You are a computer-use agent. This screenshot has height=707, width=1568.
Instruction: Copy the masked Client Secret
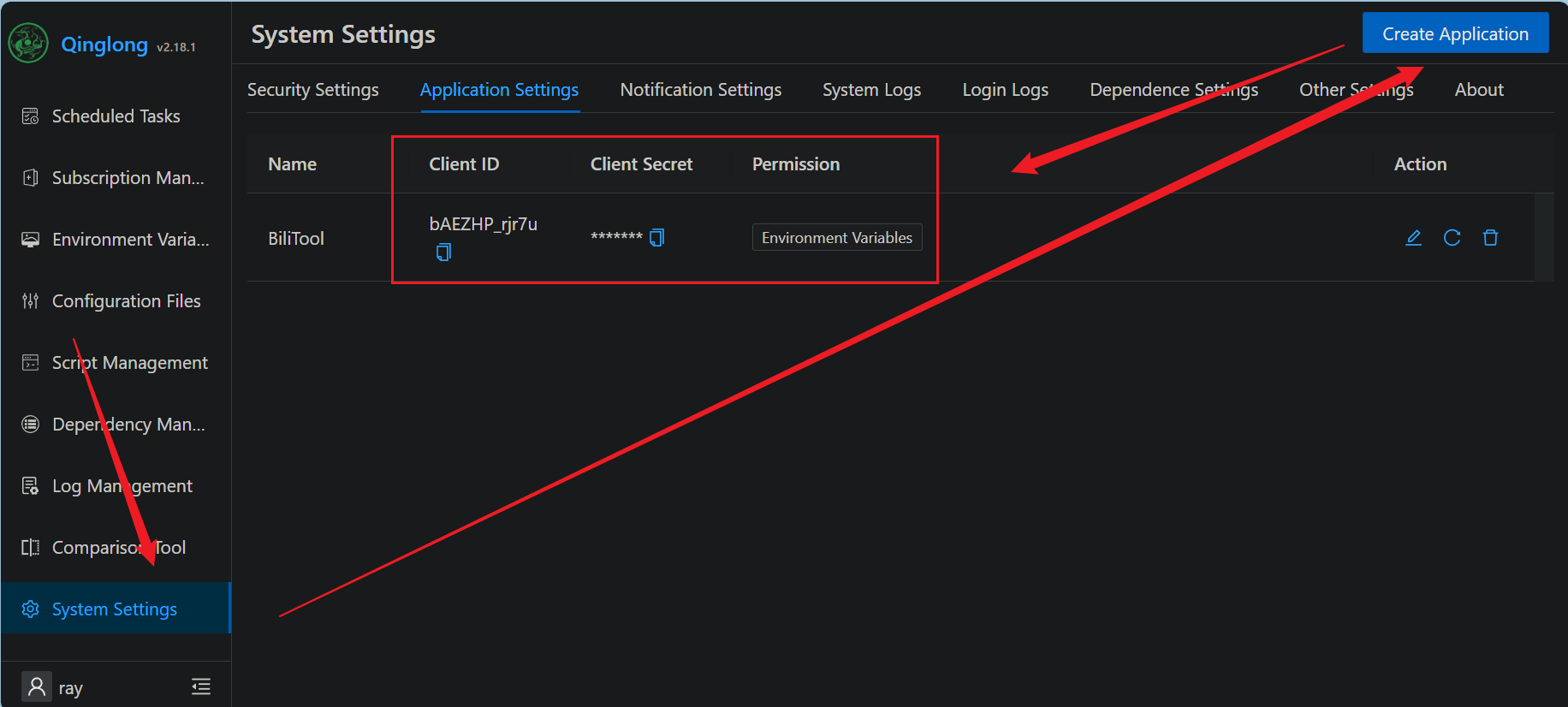click(656, 238)
